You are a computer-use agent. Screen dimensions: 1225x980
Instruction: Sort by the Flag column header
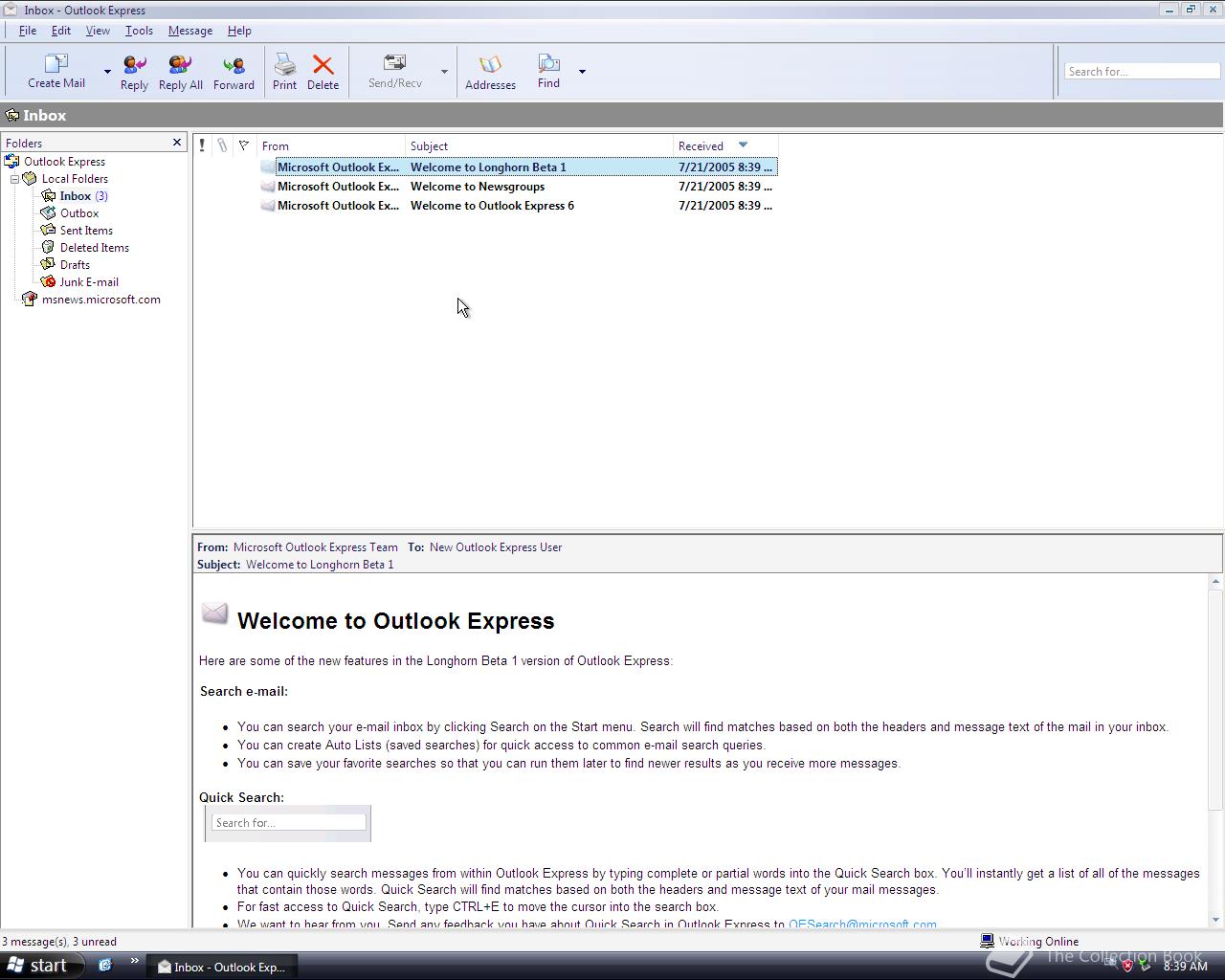(244, 145)
